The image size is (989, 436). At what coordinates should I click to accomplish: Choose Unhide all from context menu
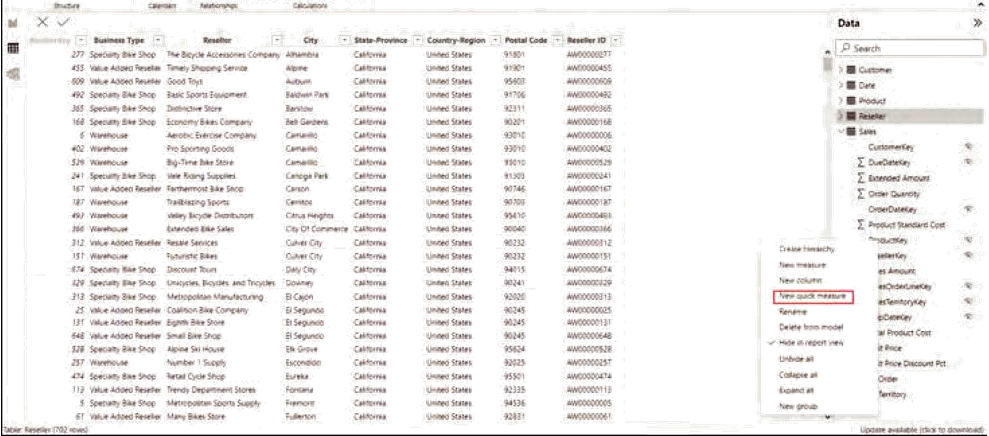tap(795, 359)
